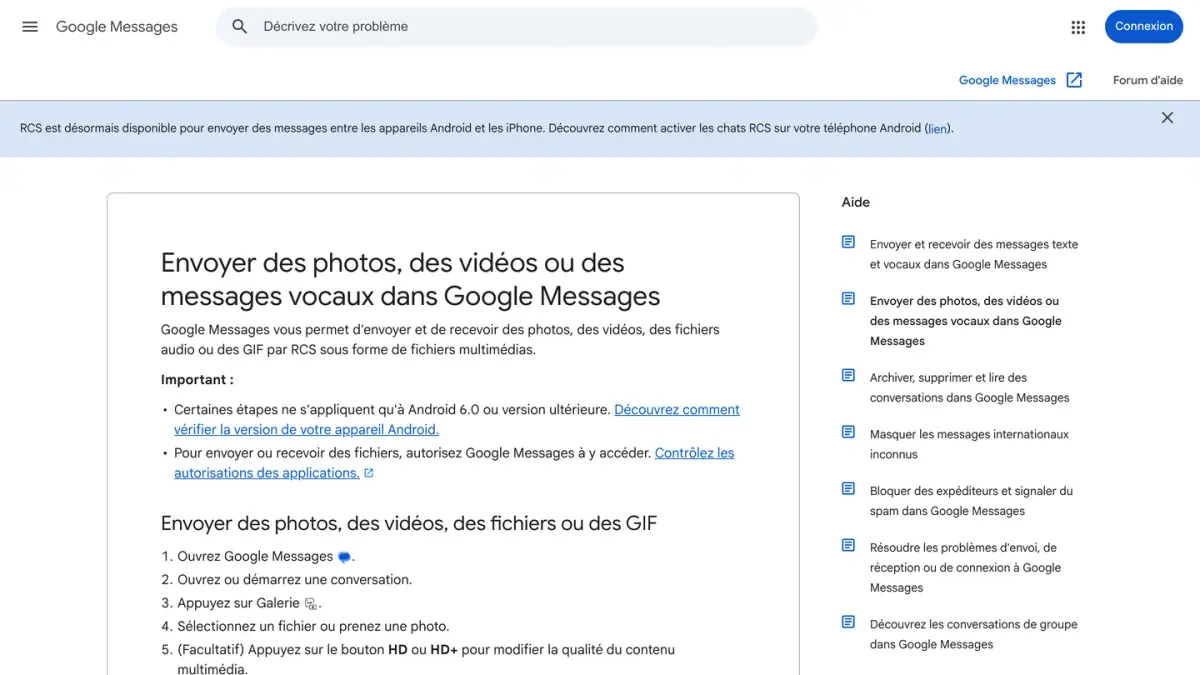Open the hamburger main menu
Viewport: 1200px width, 675px height.
pos(30,27)
